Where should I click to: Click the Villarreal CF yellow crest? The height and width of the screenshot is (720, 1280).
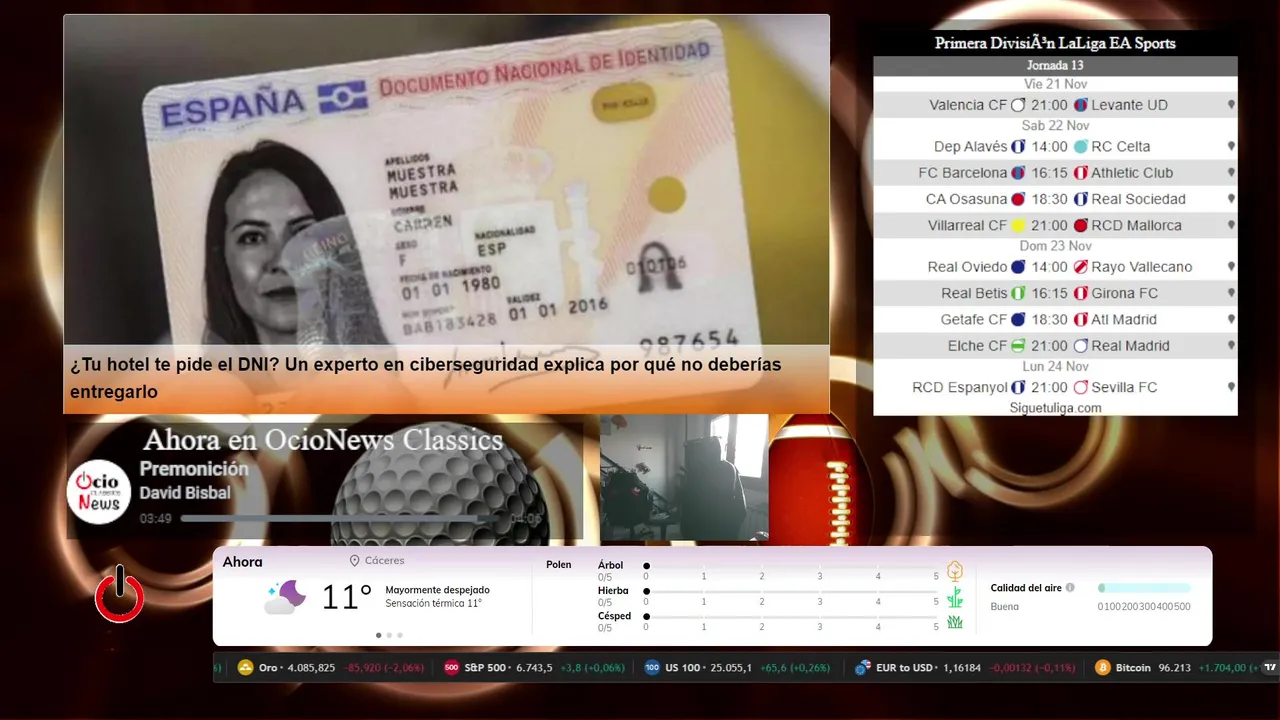pyautogui.click(x=1018, y=226)
